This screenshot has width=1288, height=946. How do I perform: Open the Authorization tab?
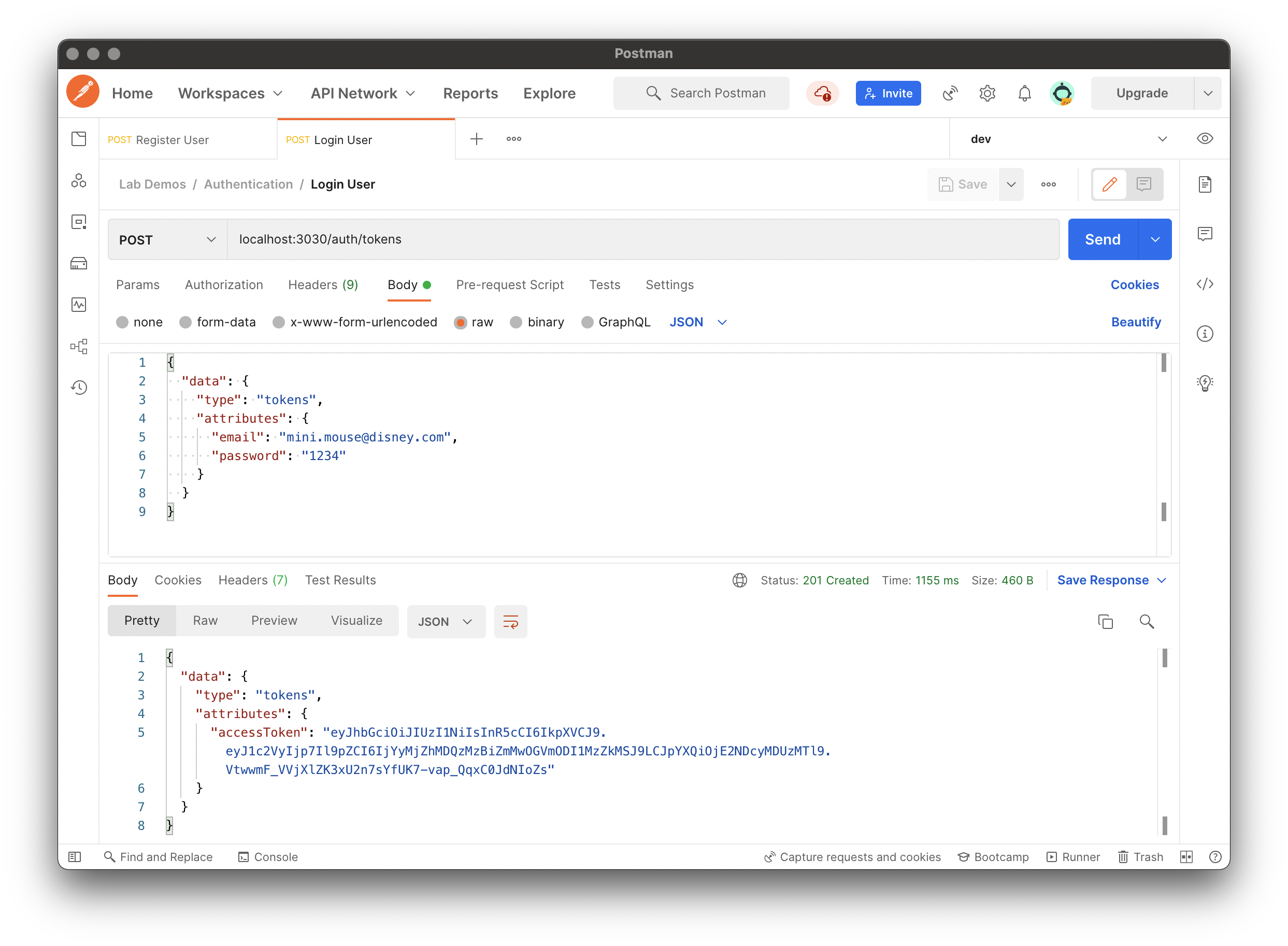point(224,285)
